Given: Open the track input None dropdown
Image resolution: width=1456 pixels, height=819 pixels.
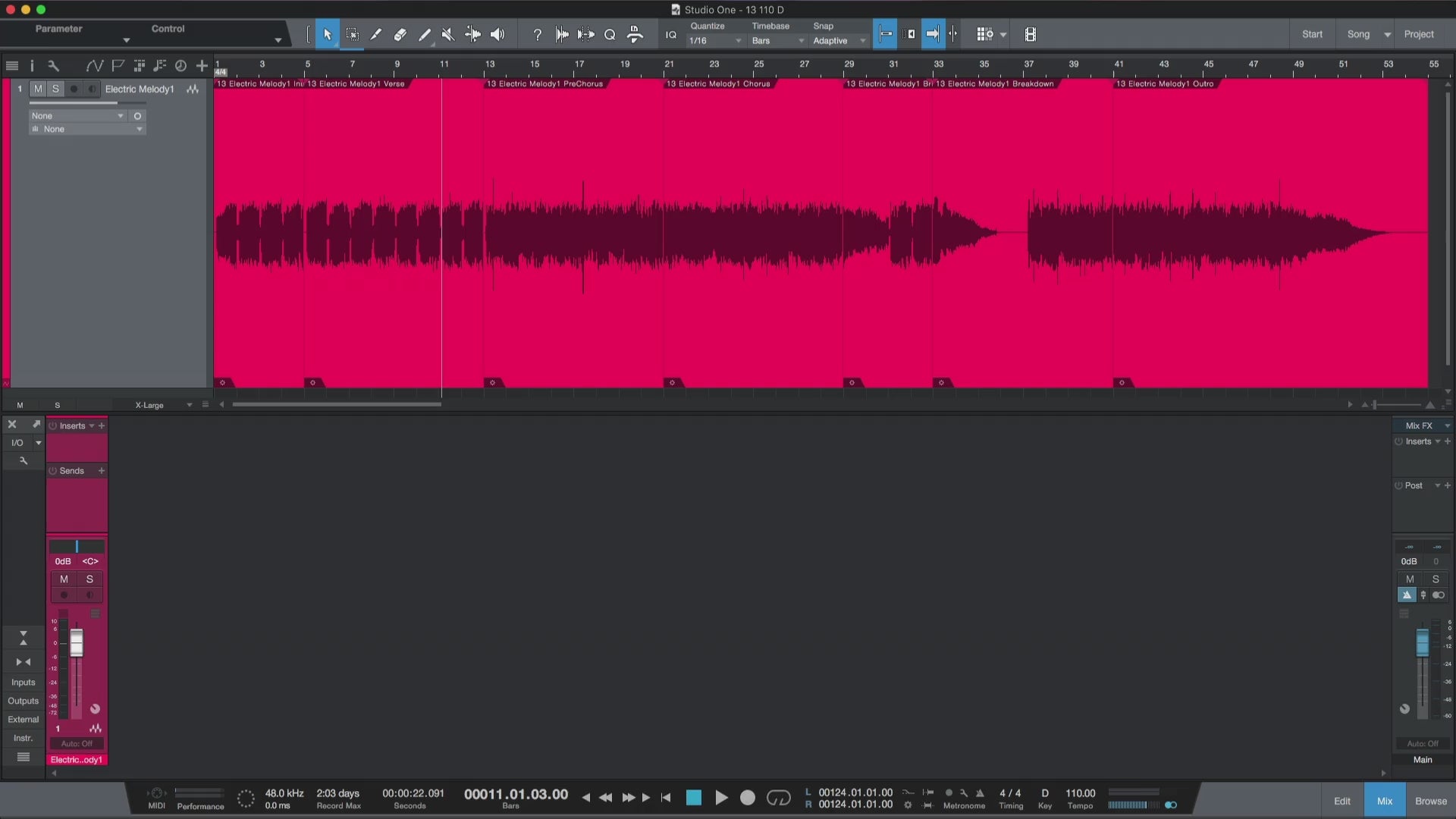Looking at the screenshot, I should [77, 116].
